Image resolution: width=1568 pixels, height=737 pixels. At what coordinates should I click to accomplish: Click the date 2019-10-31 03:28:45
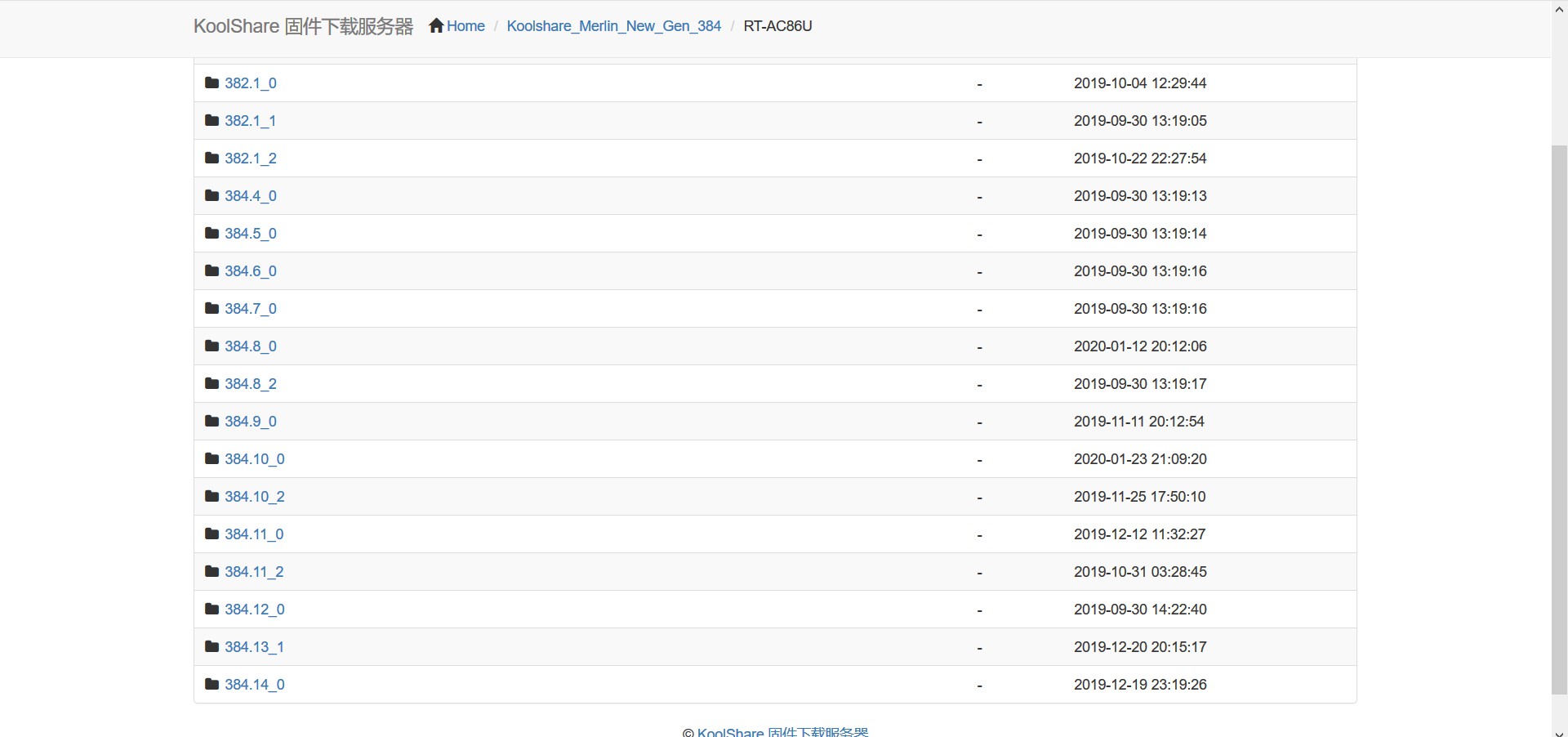pyautogui.click(x=1140, y=572)
